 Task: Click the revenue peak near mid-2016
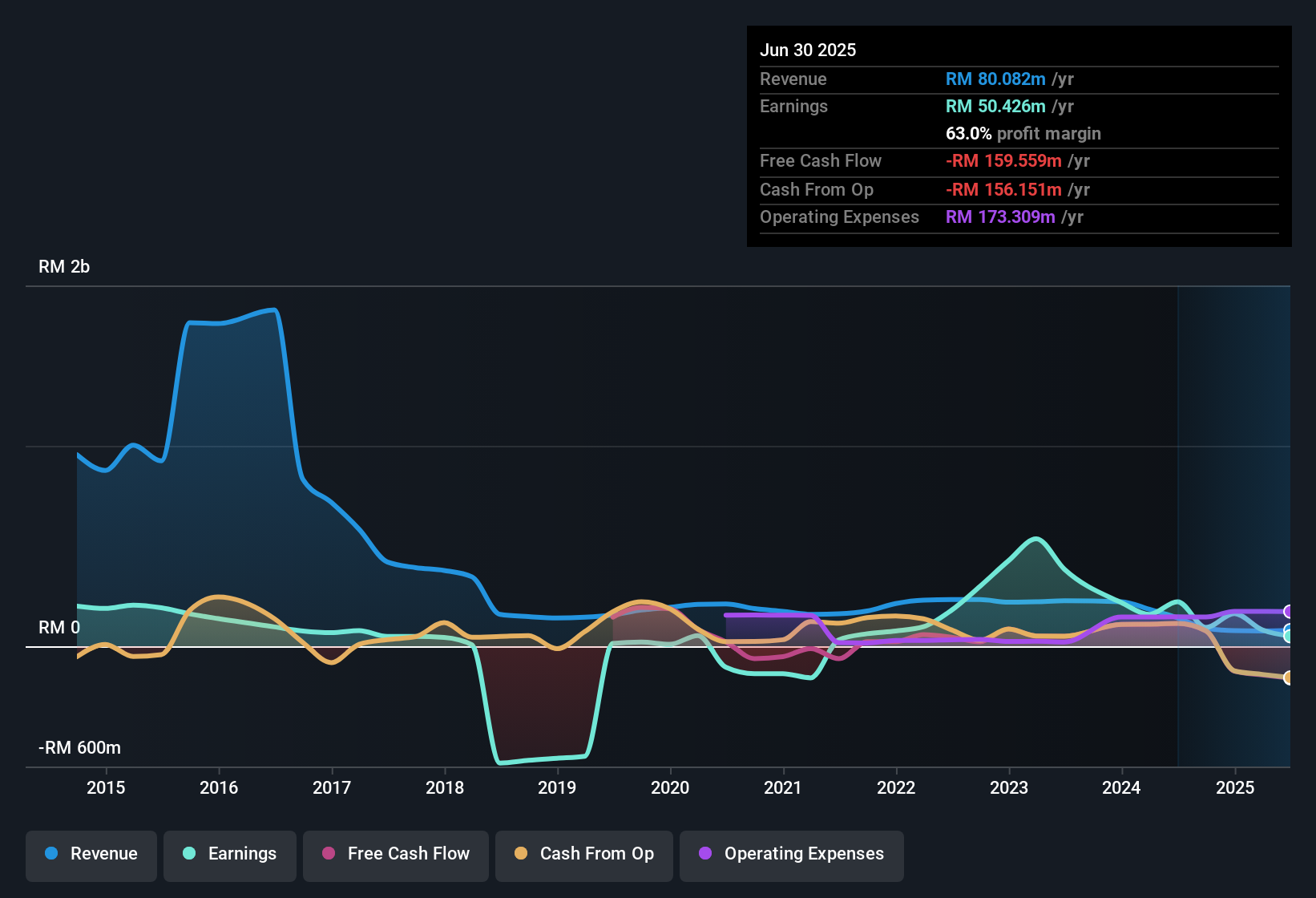coord(273,309)
